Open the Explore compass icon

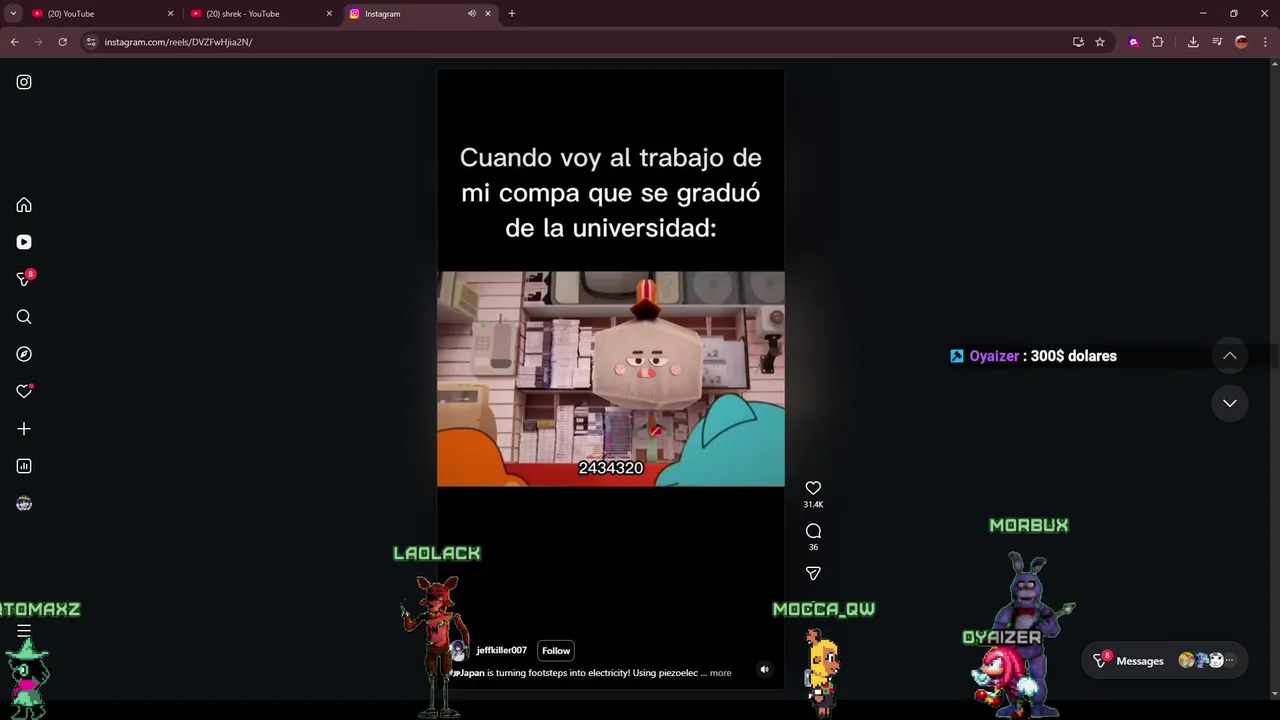(24, 354)
